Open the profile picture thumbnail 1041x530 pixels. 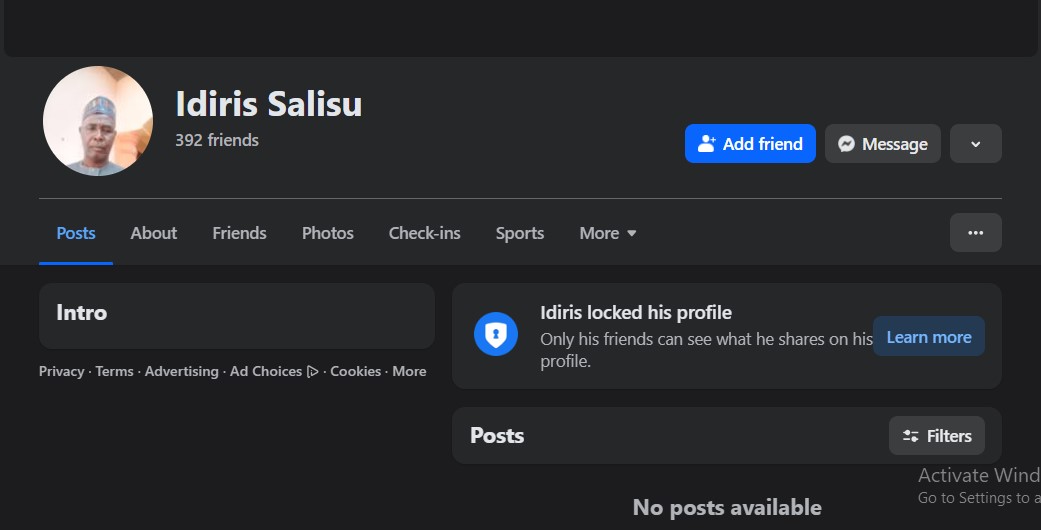click(98, 121)
